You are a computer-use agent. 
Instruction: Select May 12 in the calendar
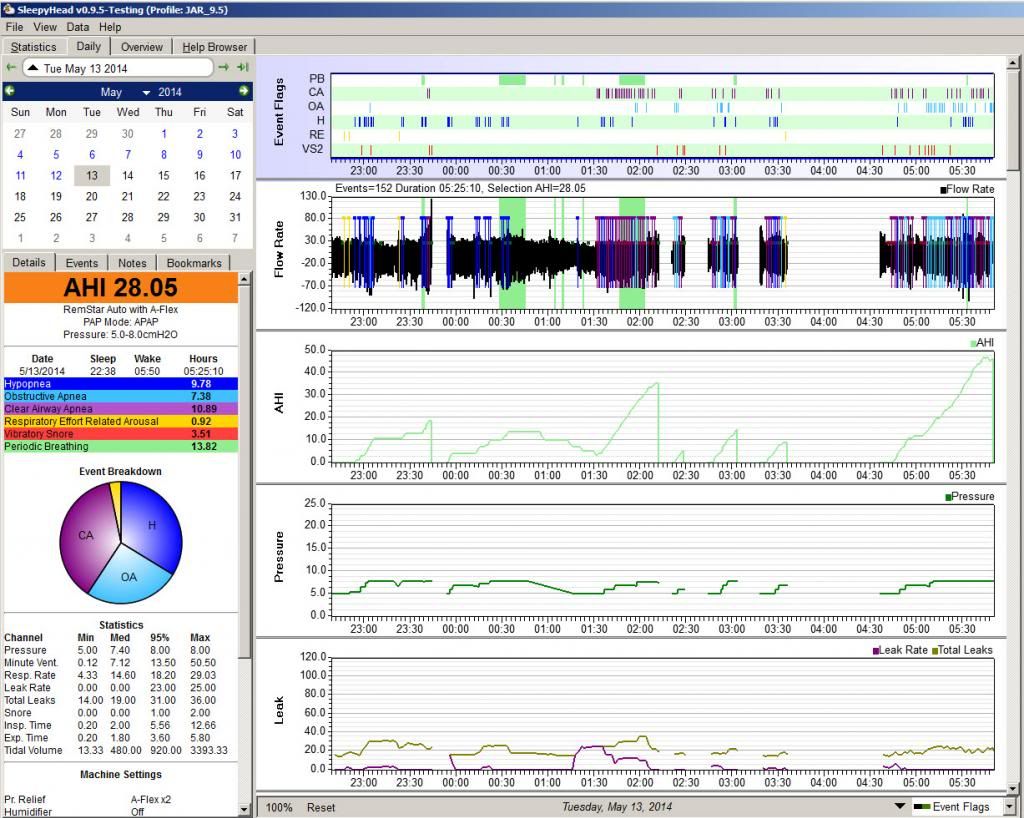(x=56, y=176)
